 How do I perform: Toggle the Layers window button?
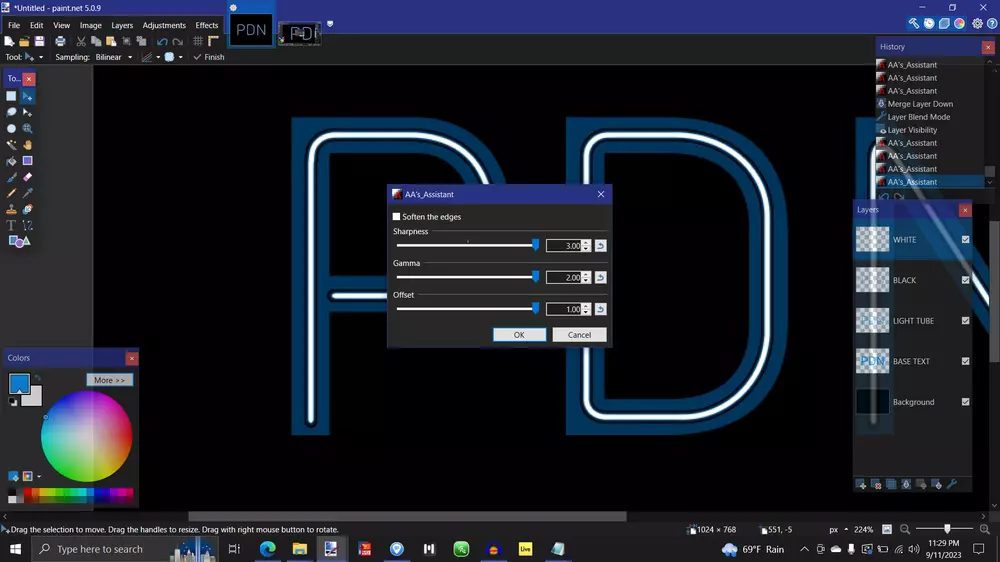pyautogui.click(x=945, y=24)
